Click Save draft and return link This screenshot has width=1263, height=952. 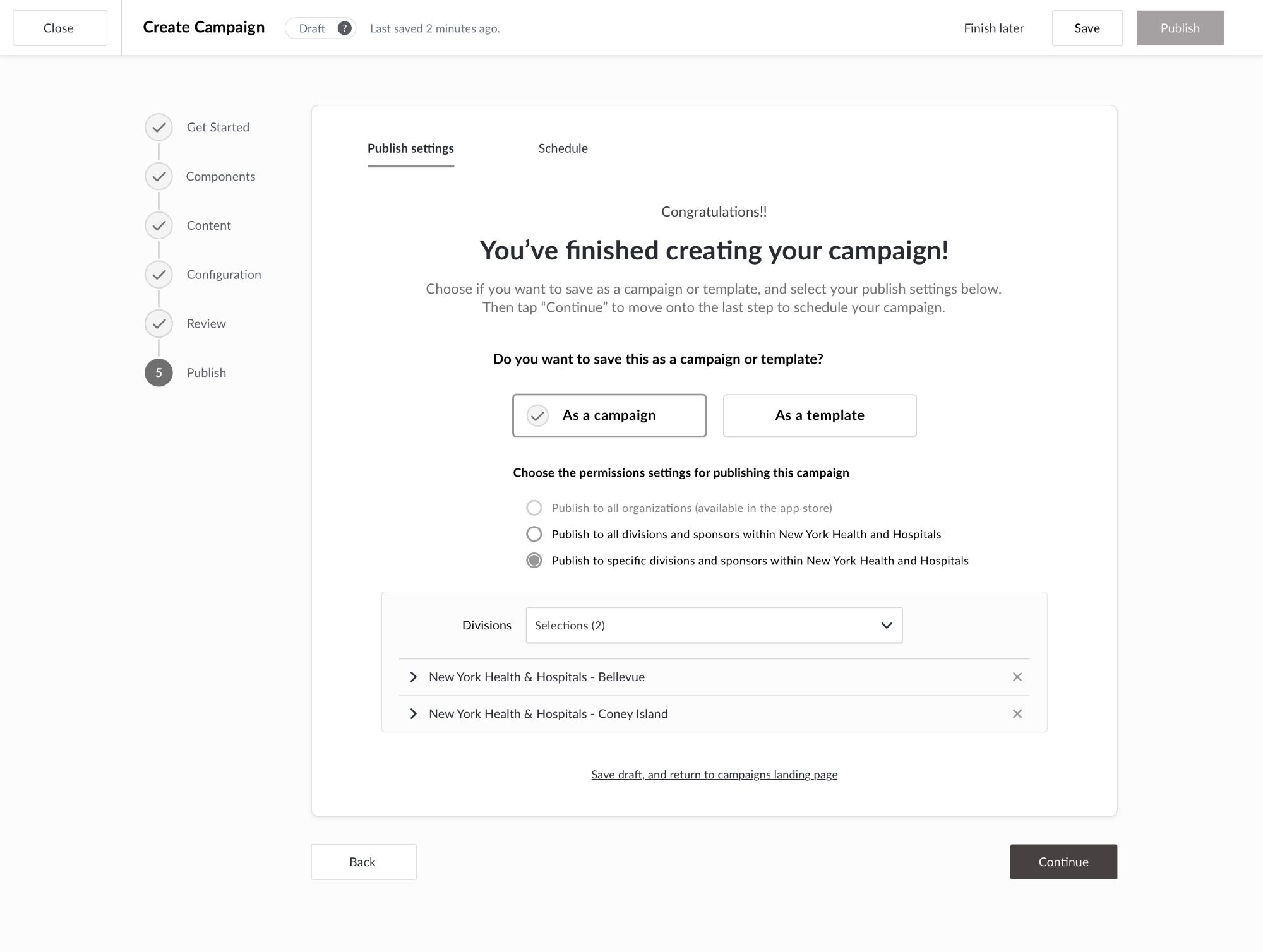[x=714, y=775]
